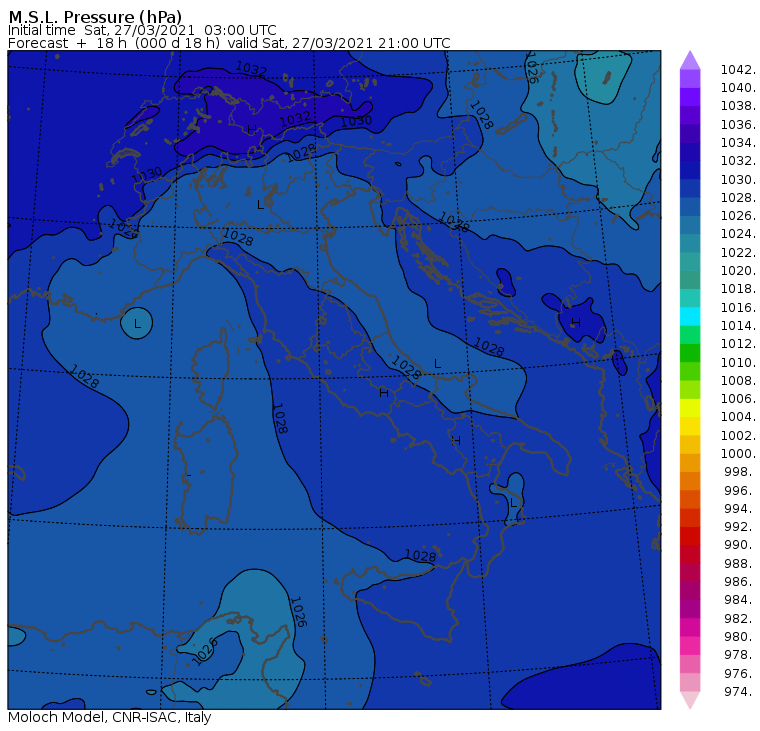Viewport: 760px width, 731px height.
Task: Click the '1032.' legend label
Action: click(738, 161)
